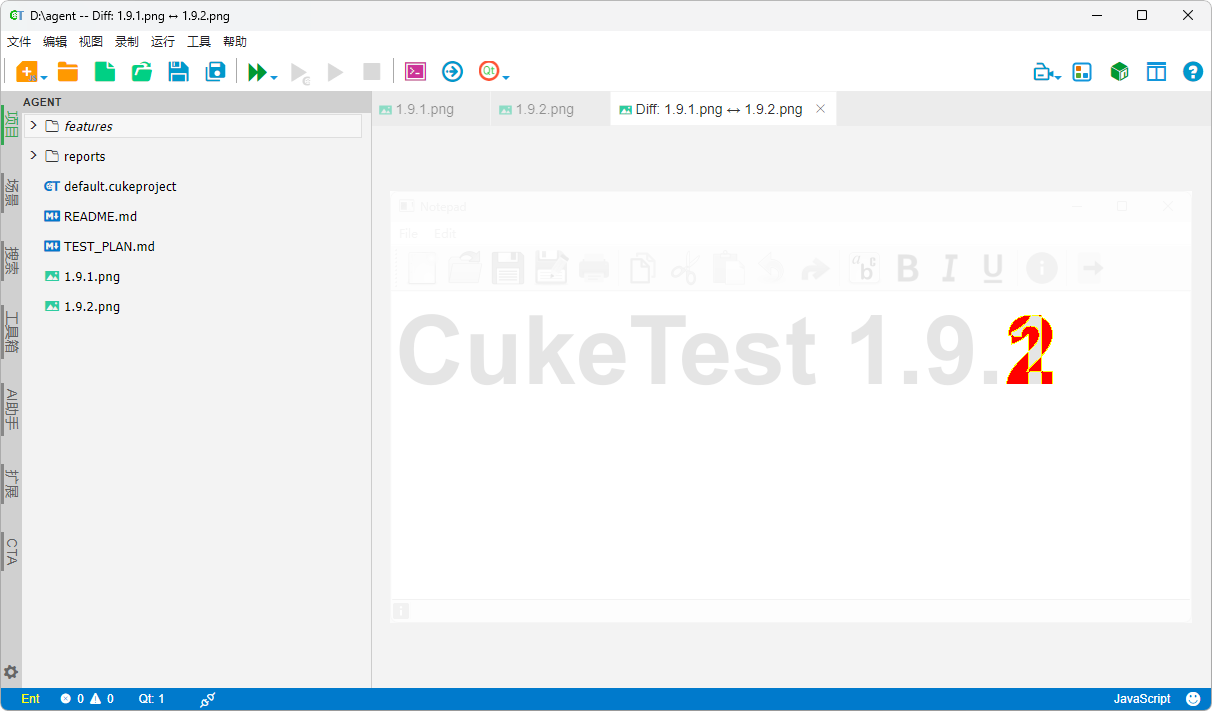The image size is (1212, 711).
Task: Expand the reports folder chevron
Action: (33, 156)
